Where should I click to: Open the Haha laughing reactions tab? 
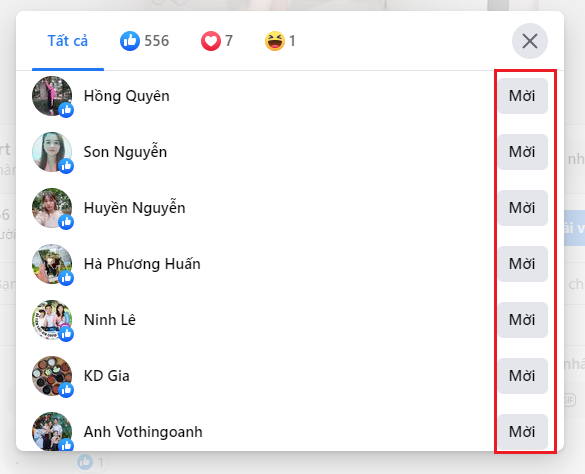(280, 41)
